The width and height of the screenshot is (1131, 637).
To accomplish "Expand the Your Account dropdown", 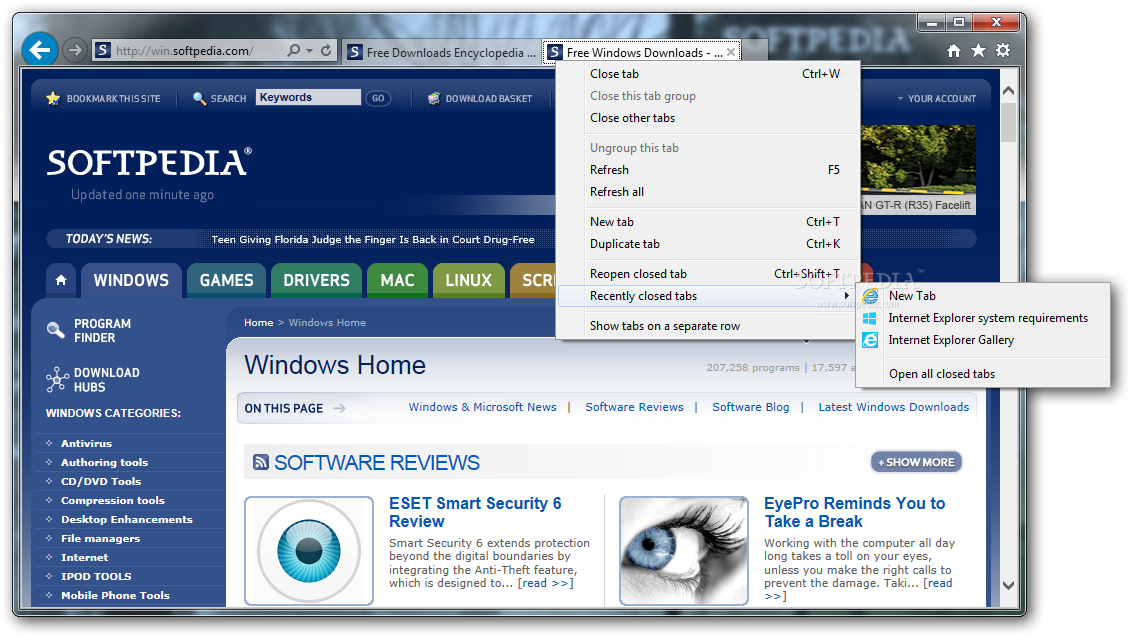I will click(936, 98).
